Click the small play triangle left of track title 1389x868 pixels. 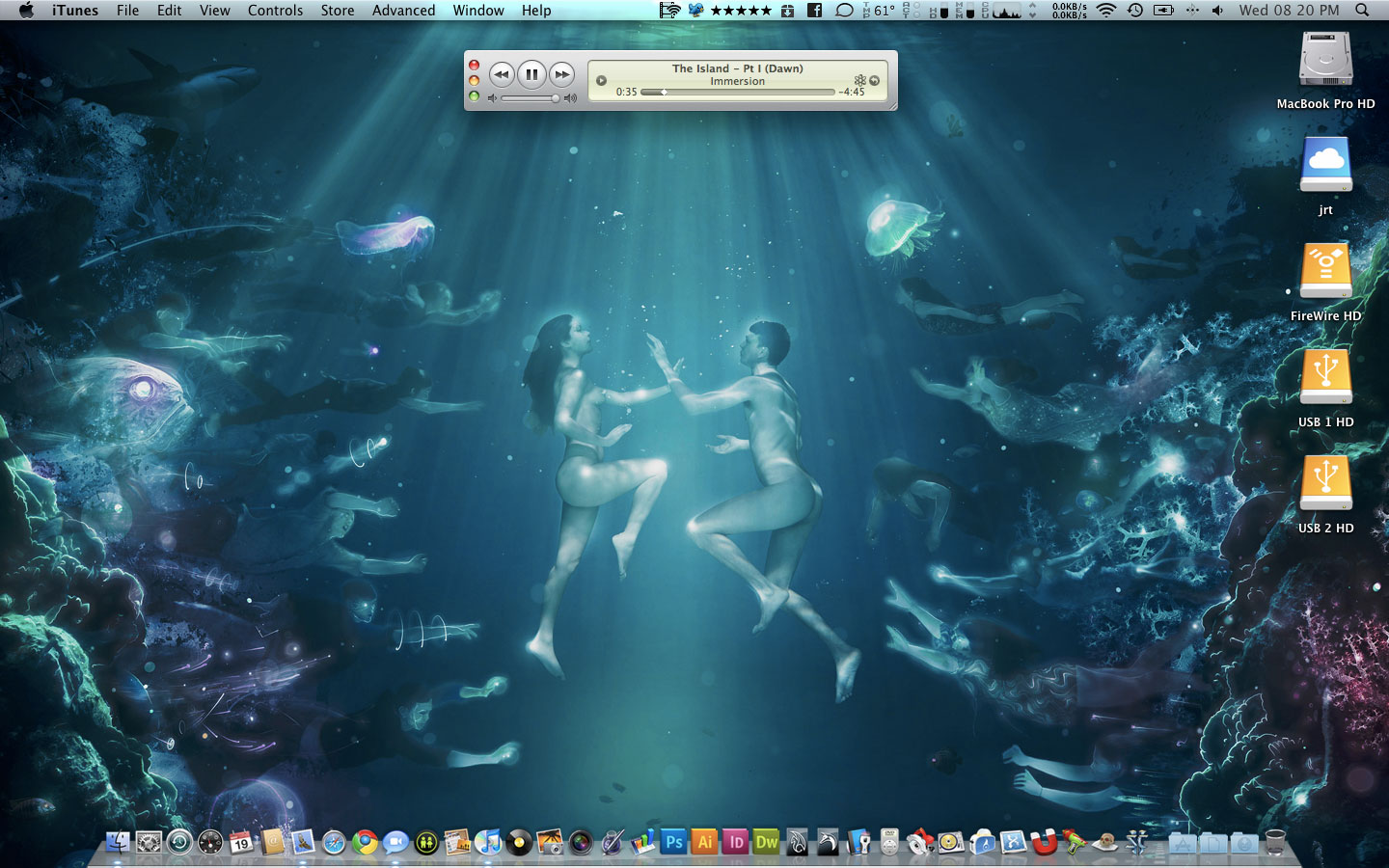tap(601, 81)
